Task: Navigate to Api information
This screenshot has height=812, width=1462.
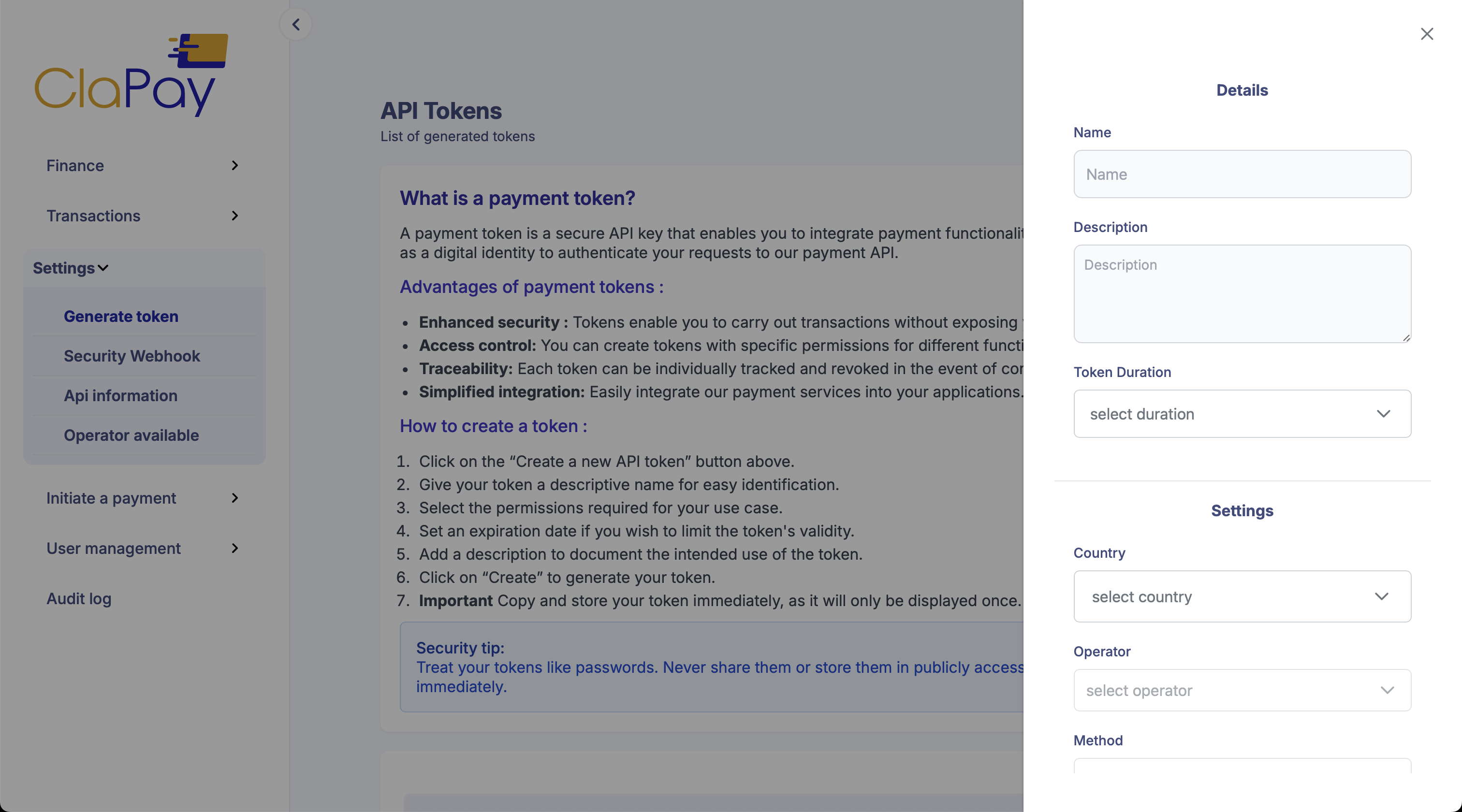Action: (x=120, y=395)
